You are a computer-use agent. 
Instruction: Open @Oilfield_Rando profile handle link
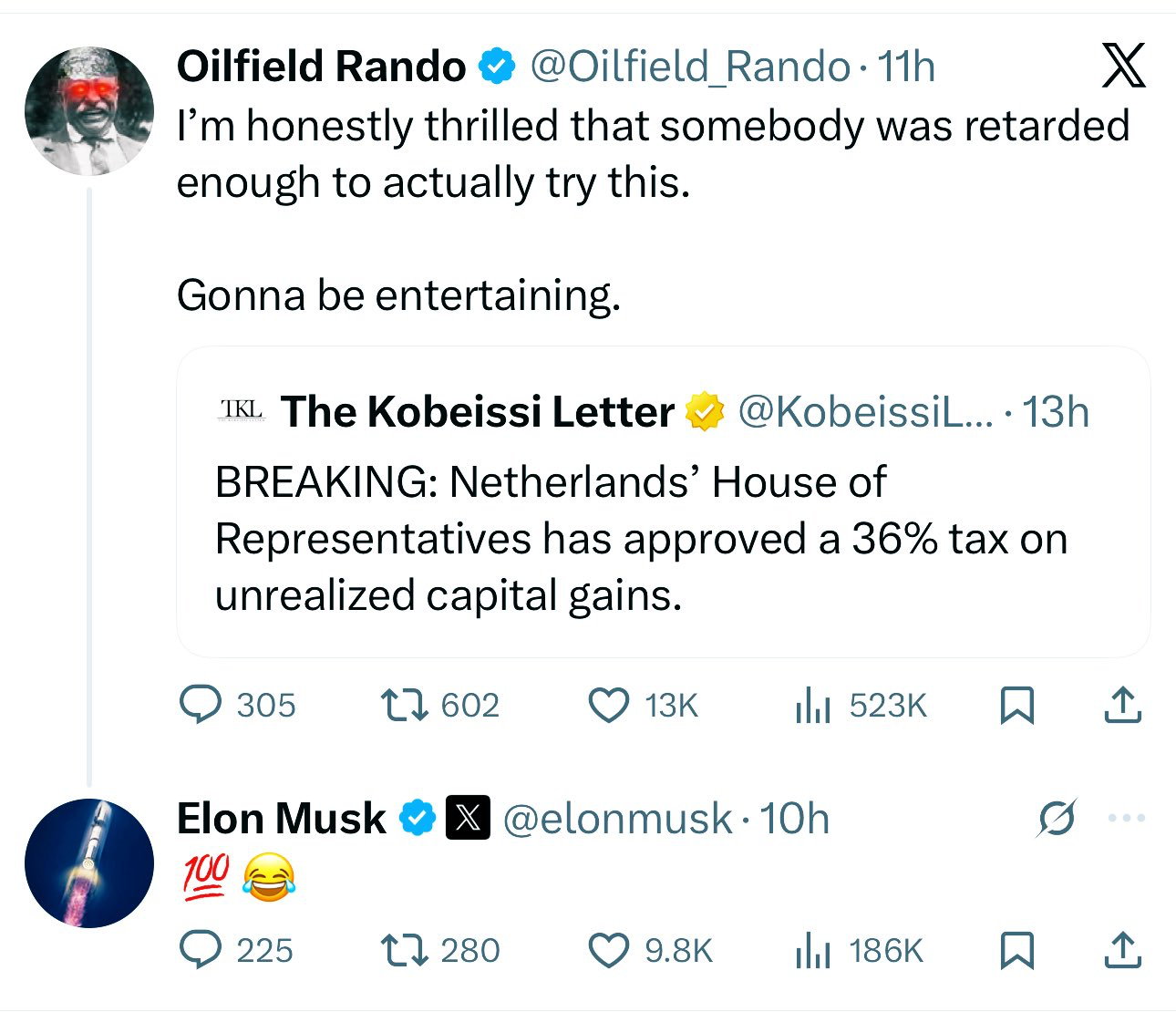point(689,67)
